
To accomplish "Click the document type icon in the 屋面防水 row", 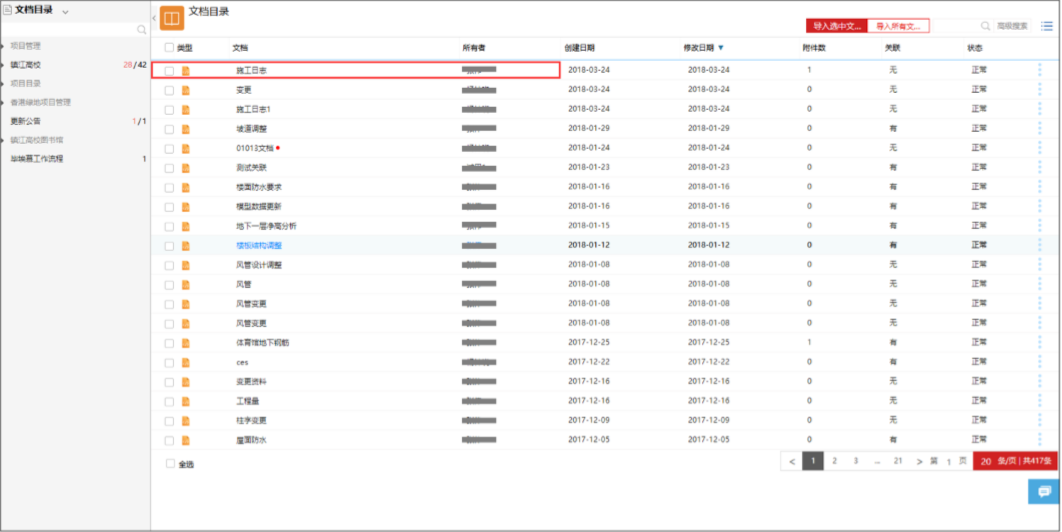I will 186,441.
